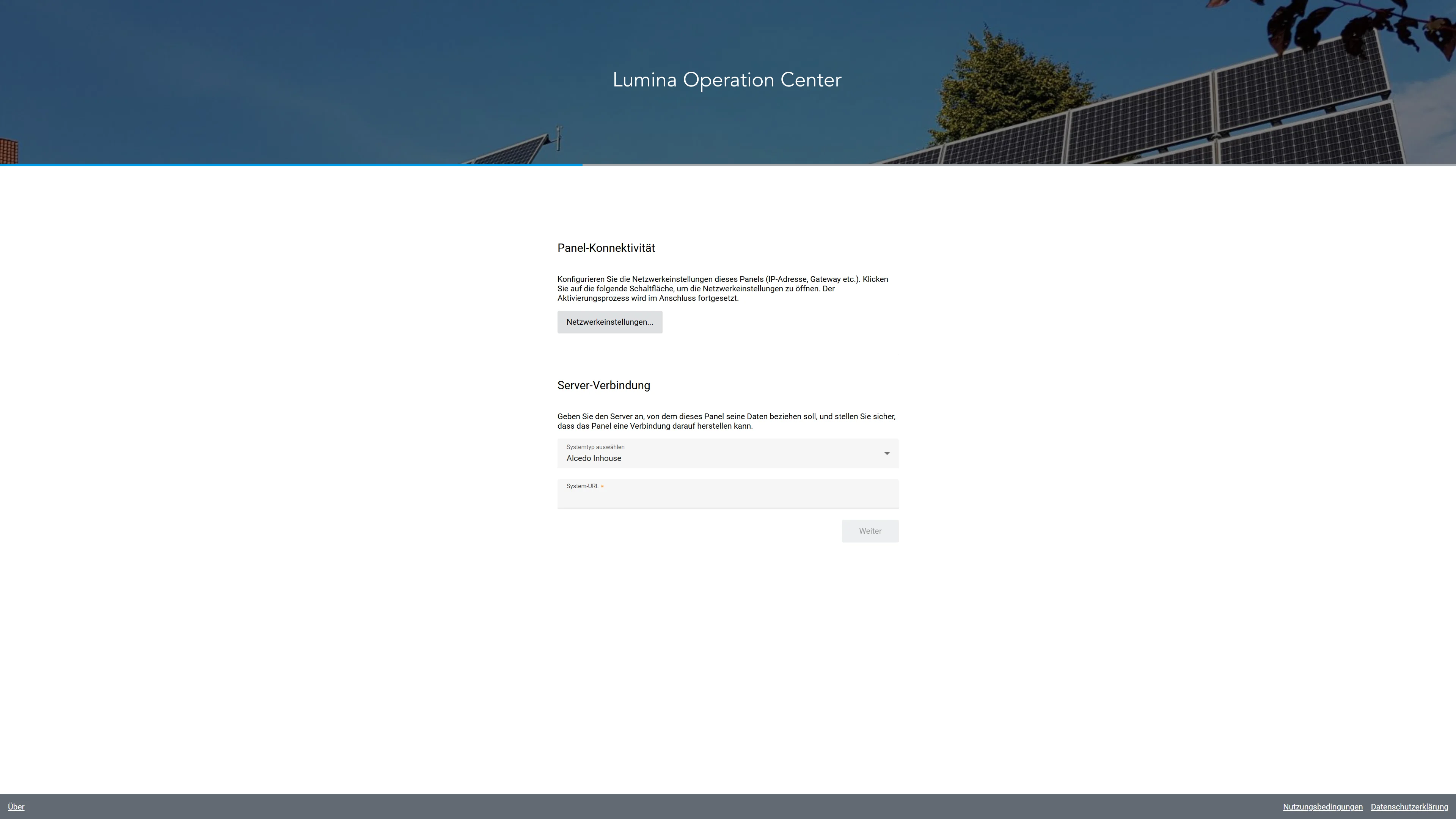Focus the System-URL input field
The width and height of the screenshot is (1456, 819).
pos(727,494)
